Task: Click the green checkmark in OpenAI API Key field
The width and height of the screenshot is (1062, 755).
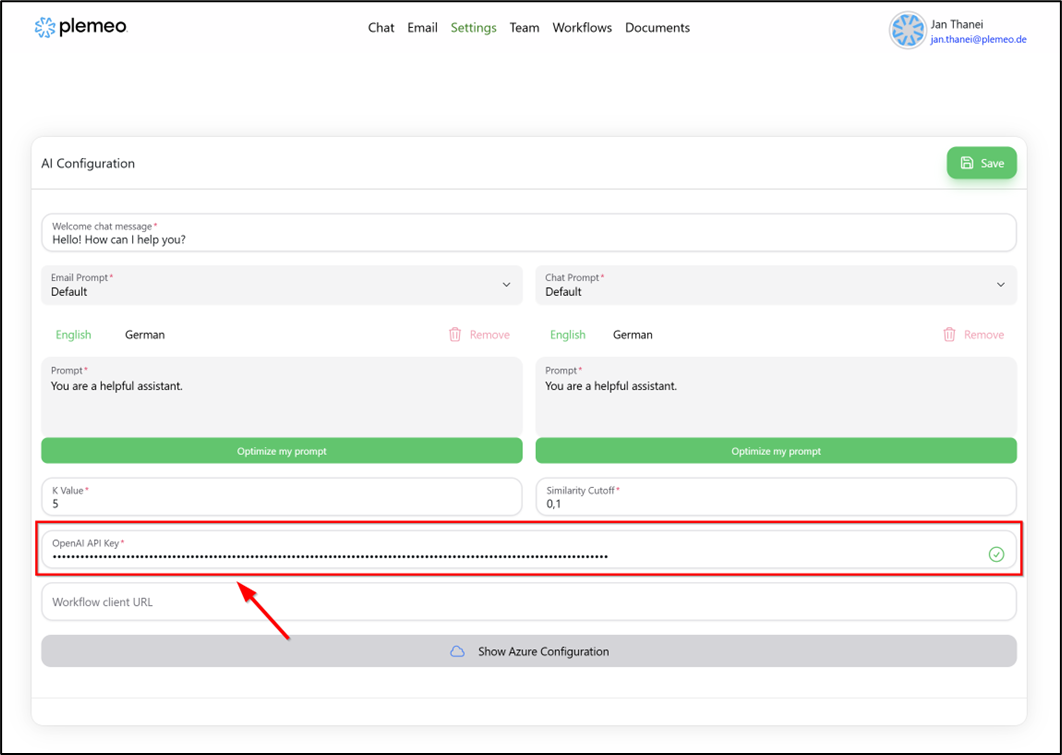Action: click(x=996, y=554)
